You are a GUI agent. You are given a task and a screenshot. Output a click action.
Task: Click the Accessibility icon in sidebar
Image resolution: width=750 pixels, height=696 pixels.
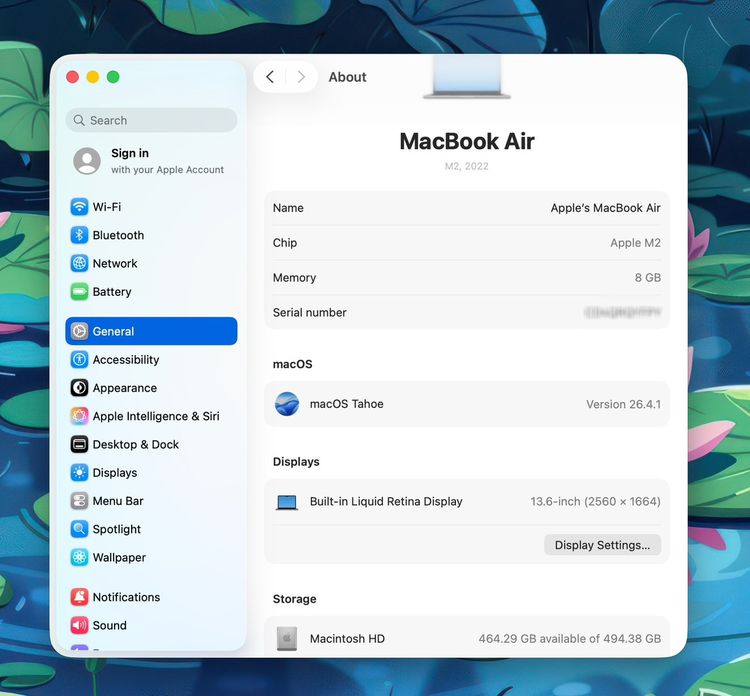[79, 359]
